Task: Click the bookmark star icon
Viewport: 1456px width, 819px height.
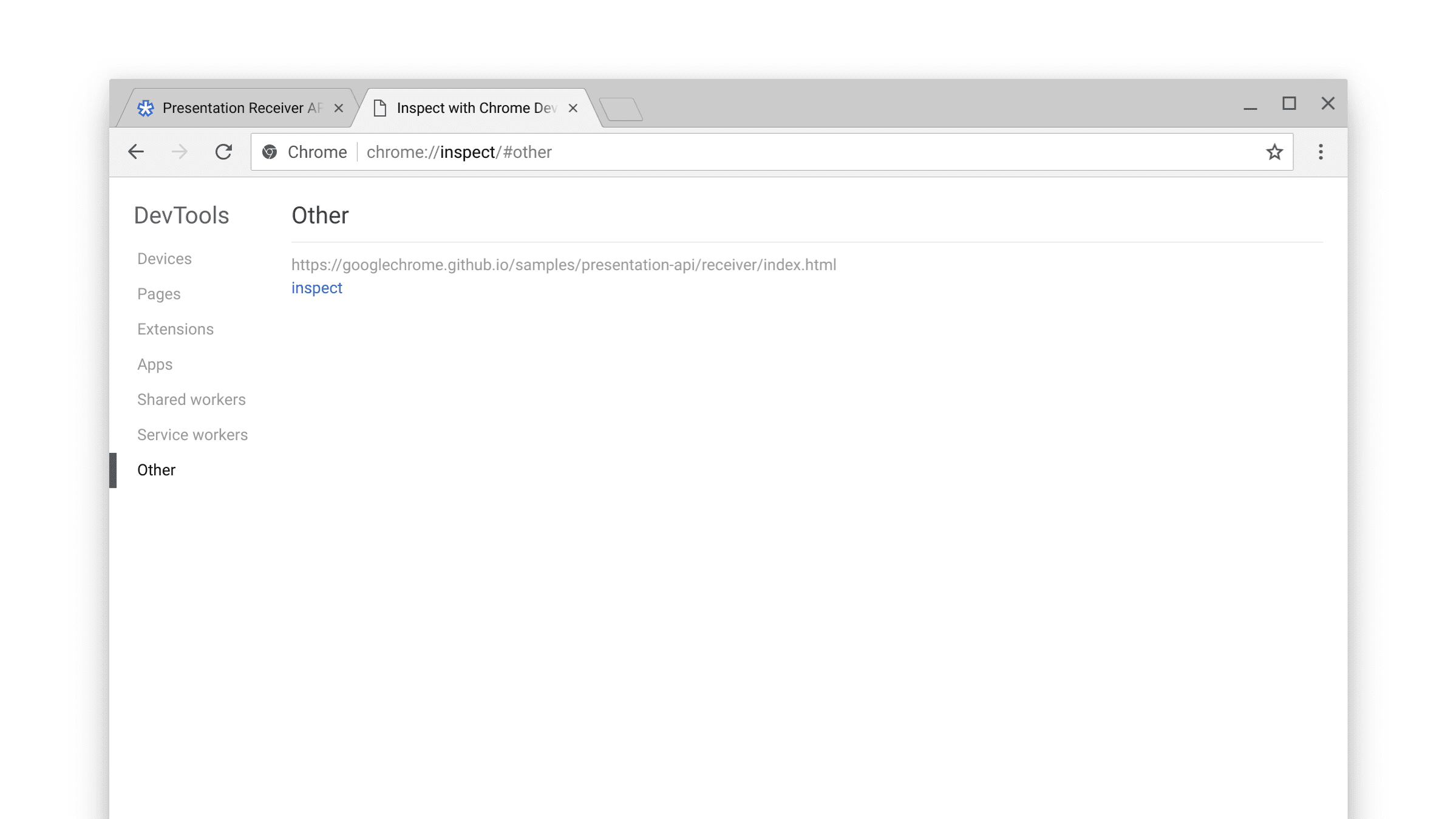Action: coord(1274,151)
